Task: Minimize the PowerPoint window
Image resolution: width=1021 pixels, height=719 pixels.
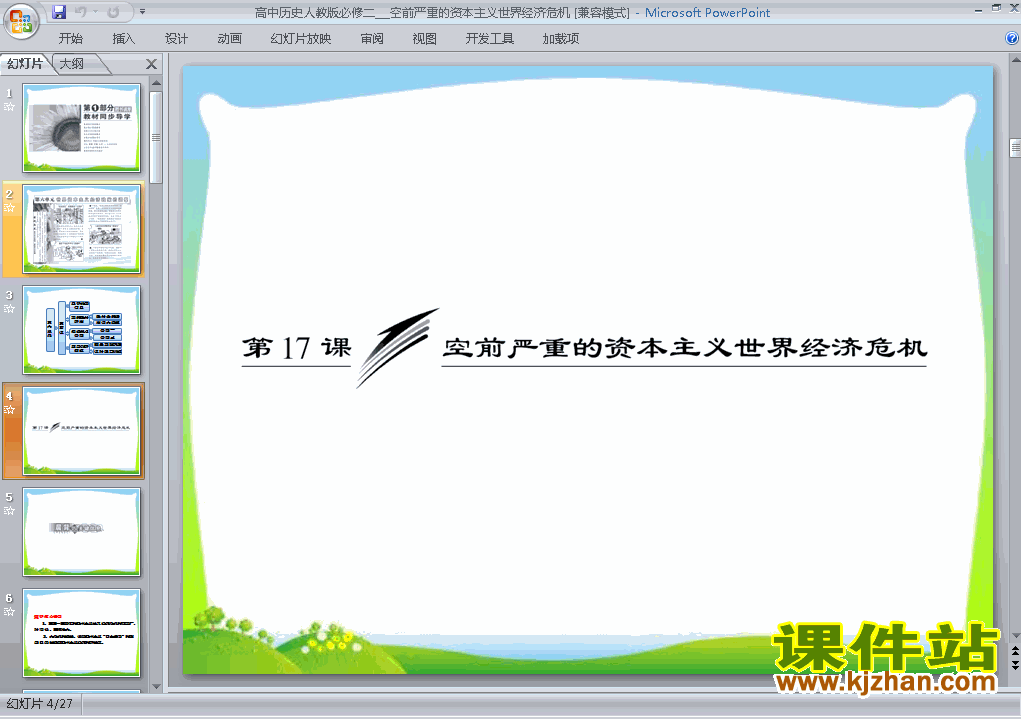Action: click(x=979, y=9)
